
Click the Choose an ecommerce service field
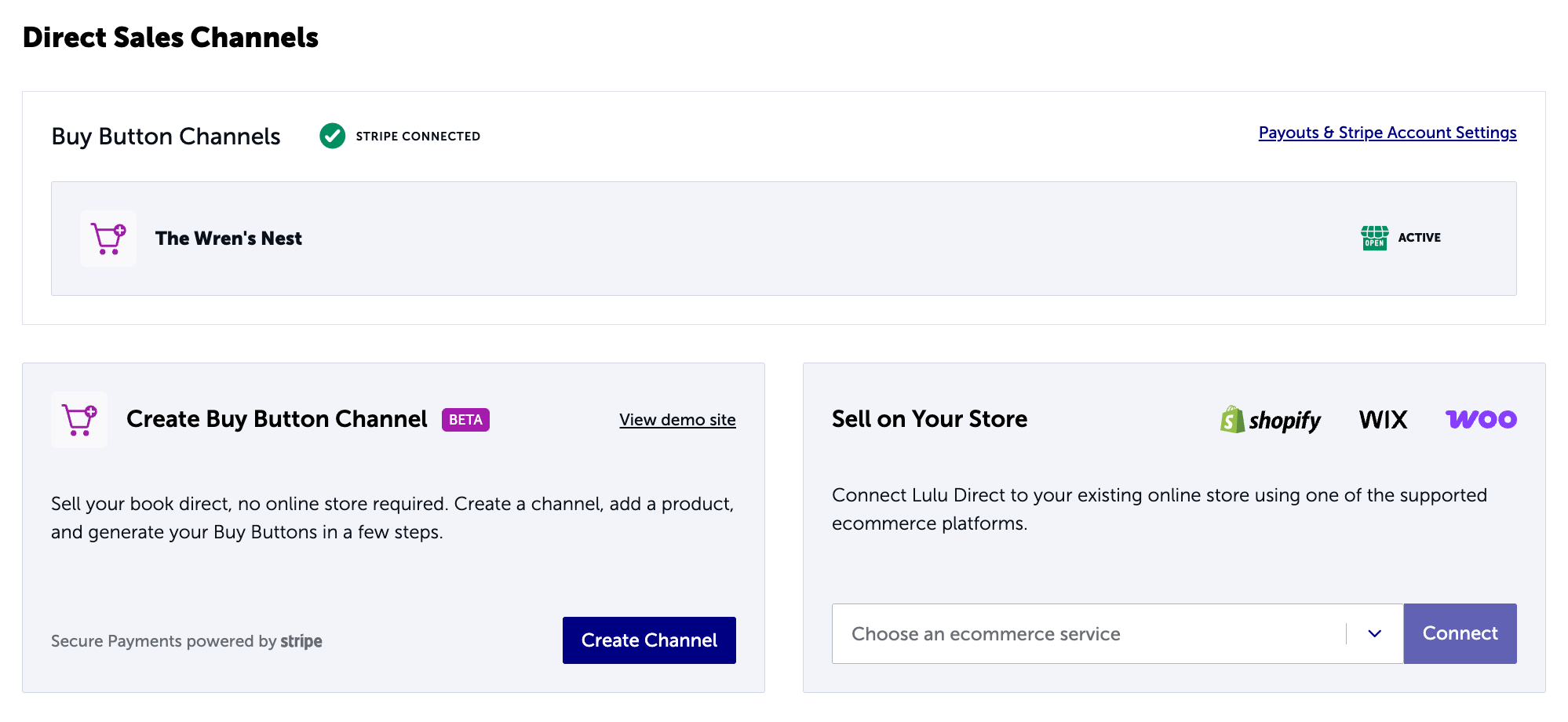(1118, 633)
